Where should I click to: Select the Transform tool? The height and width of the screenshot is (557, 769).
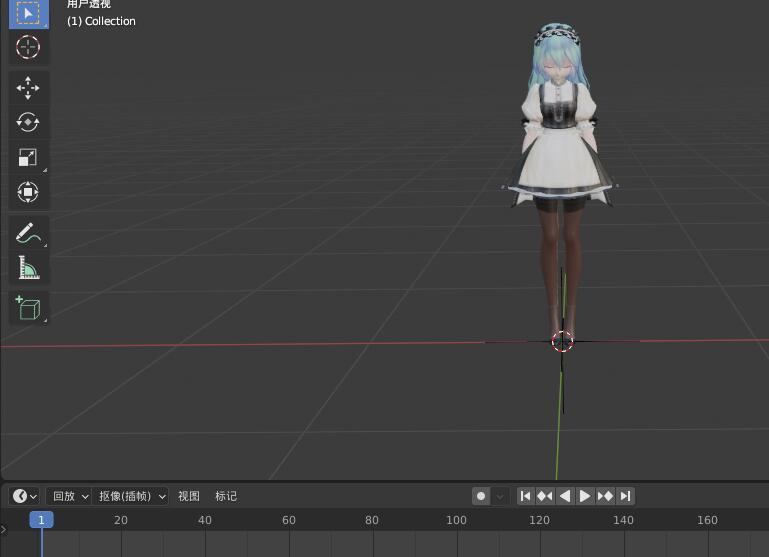pyautogui.click(x=28, y=192)
